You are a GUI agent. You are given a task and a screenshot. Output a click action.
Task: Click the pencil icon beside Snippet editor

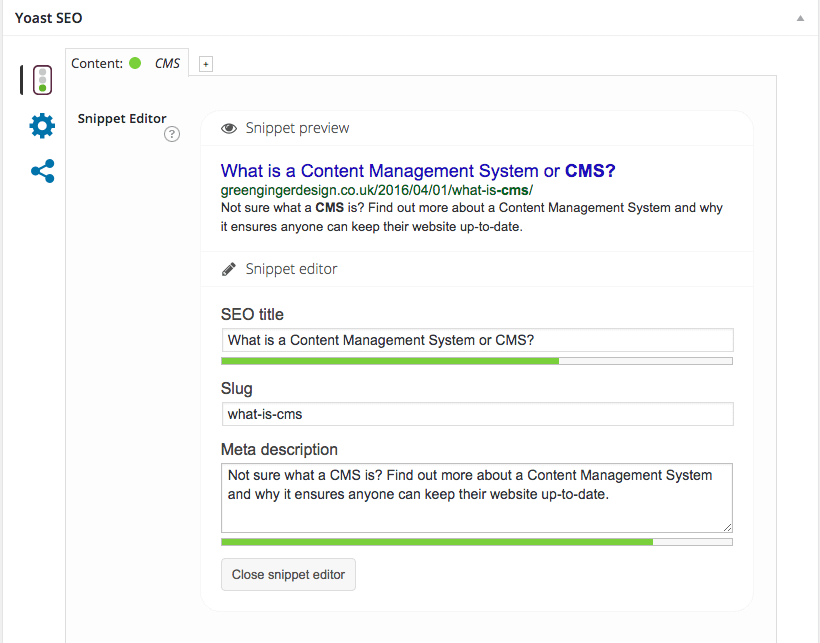point(229,269)
